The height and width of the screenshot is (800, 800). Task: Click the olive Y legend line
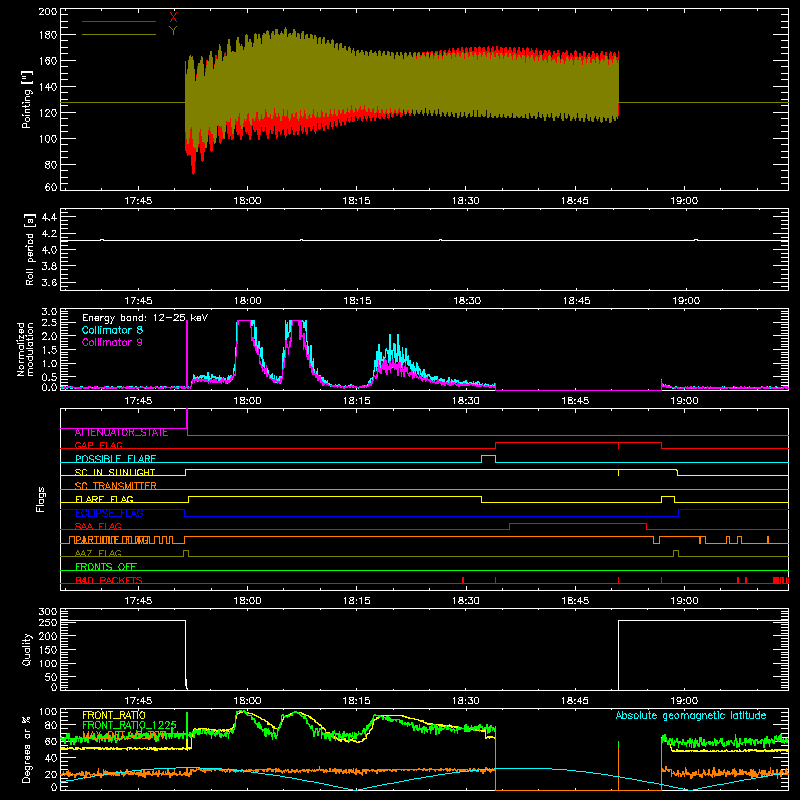coord(119,34)
